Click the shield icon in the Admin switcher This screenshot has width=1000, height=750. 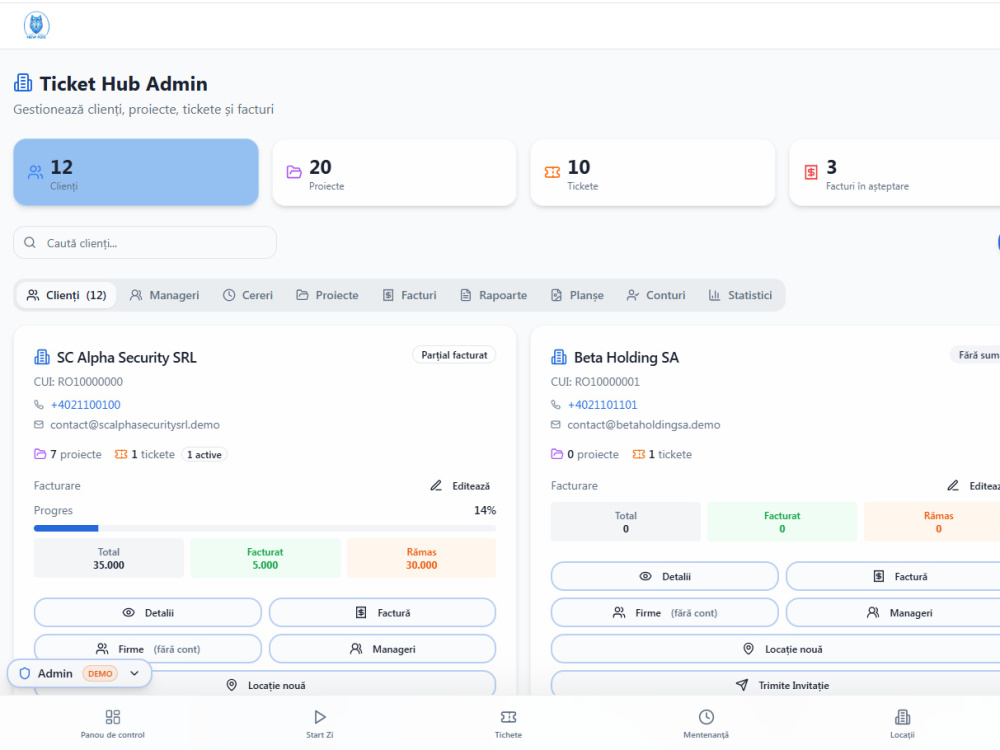pos(25,673)
